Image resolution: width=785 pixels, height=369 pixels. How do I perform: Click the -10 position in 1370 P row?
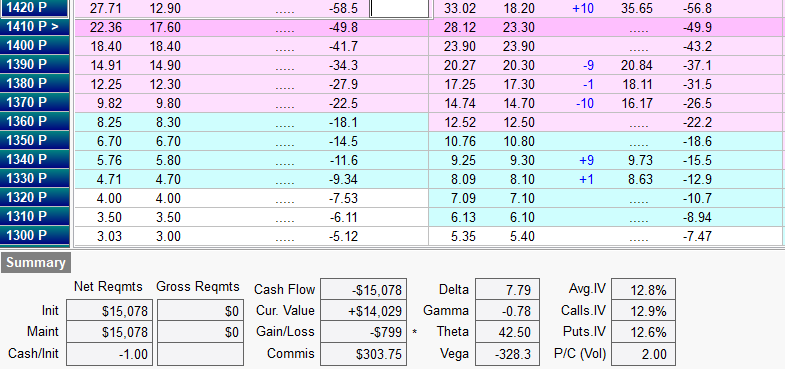584,104
